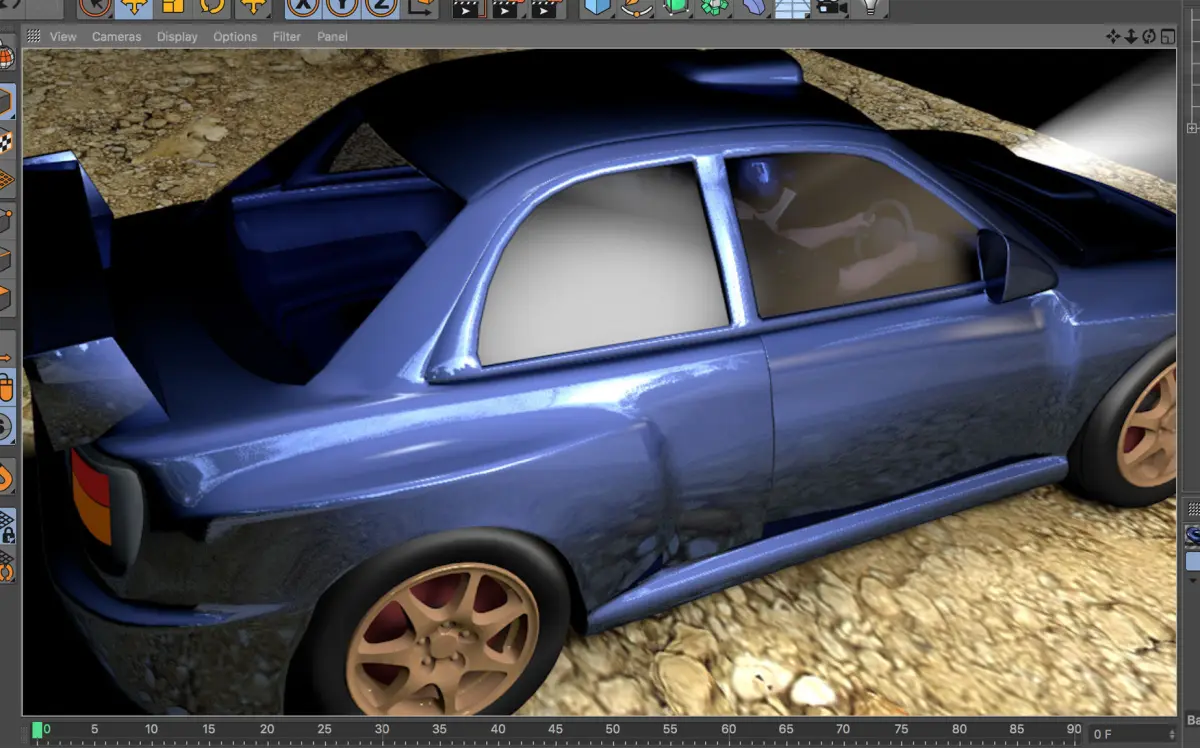
Task: Select the Live Selection arrow tool
Action: tap(95, 7)
